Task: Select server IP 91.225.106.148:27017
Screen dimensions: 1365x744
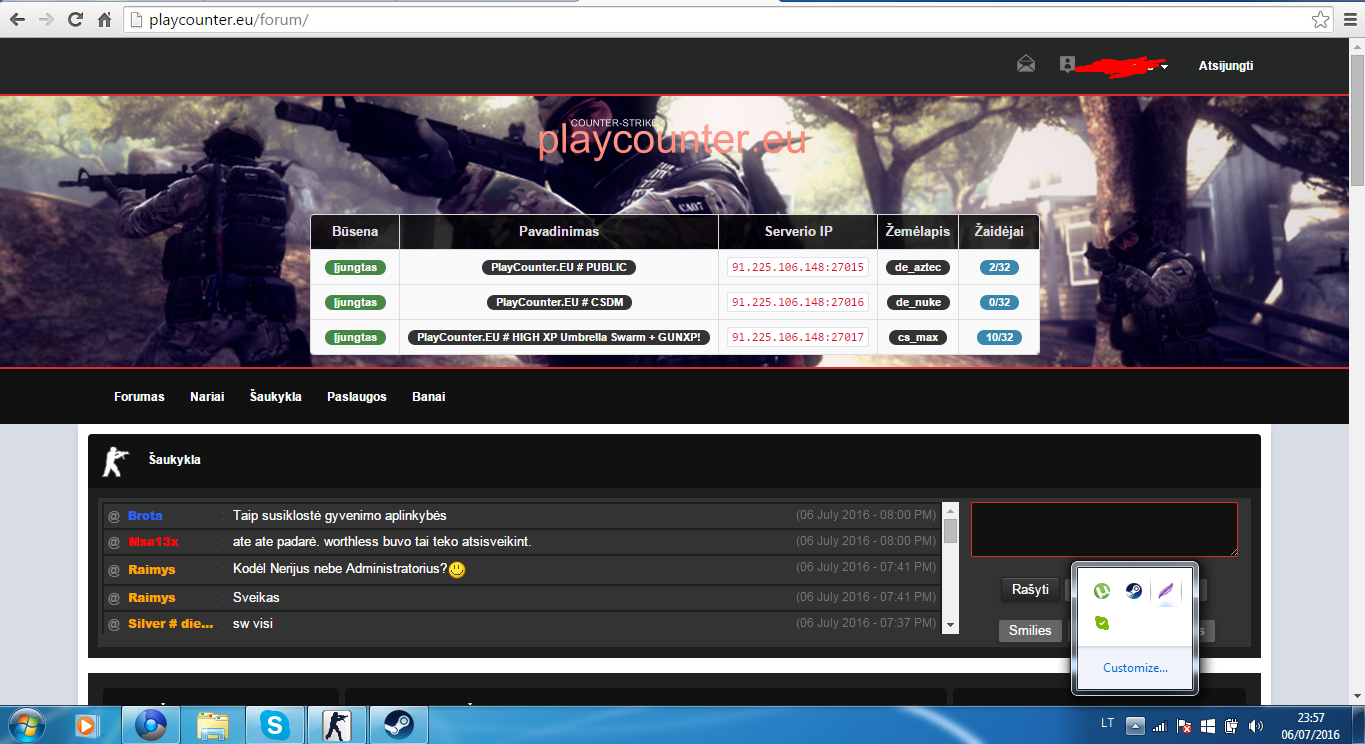Action: (798, 337)
